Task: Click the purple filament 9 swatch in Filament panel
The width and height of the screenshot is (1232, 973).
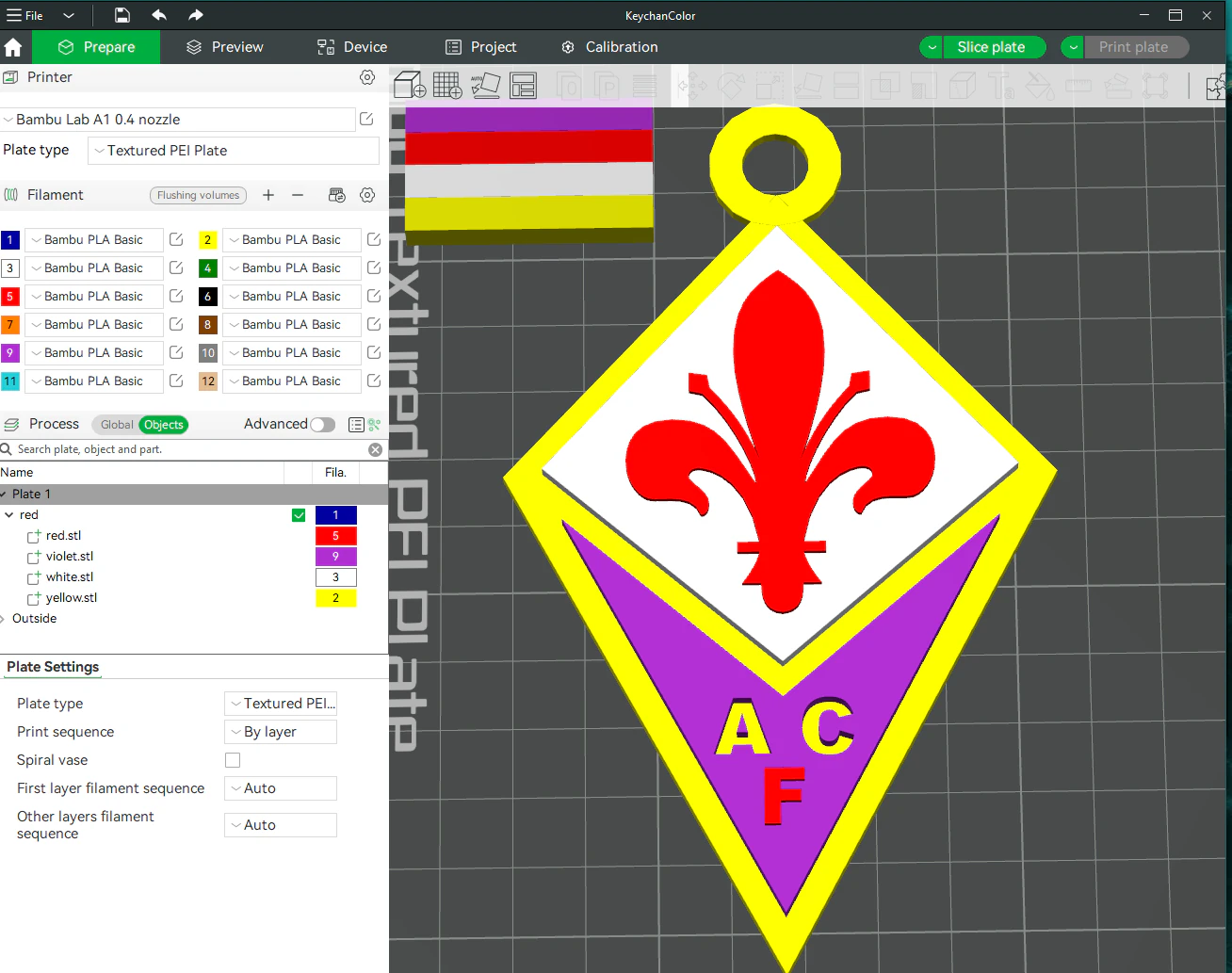Action: point(10,352)
